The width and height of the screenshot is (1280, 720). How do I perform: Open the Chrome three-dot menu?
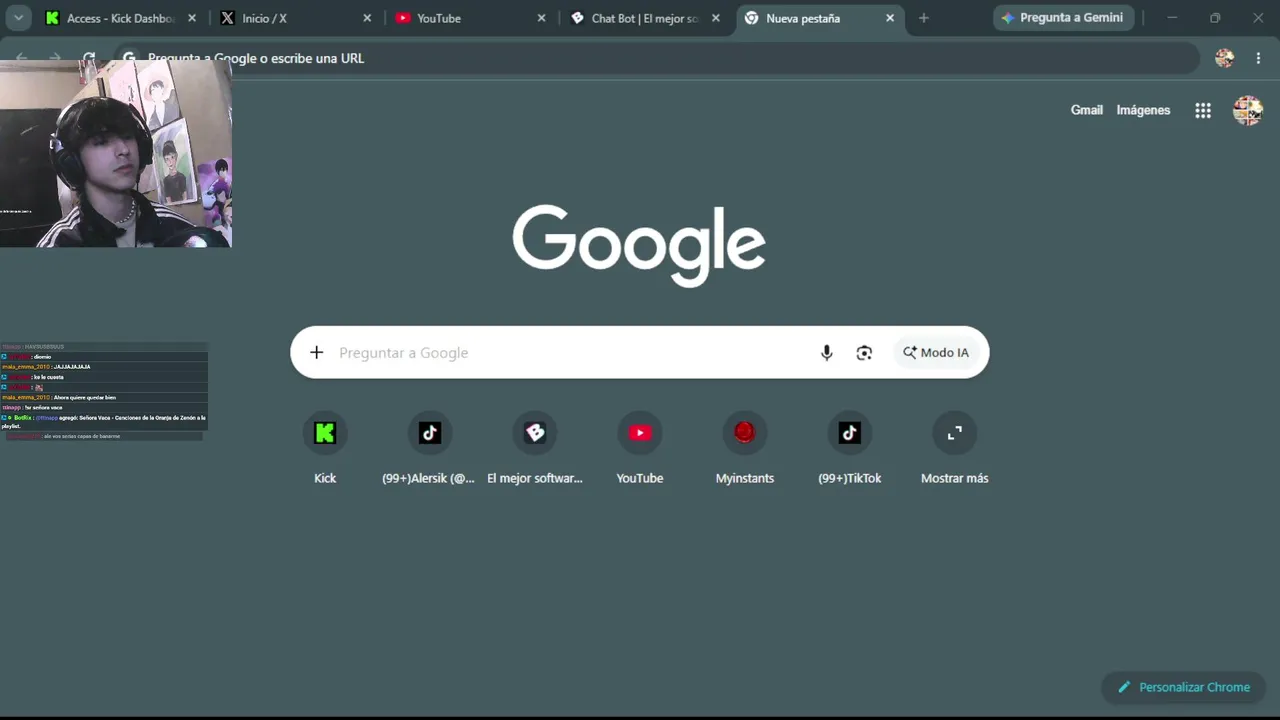tap(1258, 58)
